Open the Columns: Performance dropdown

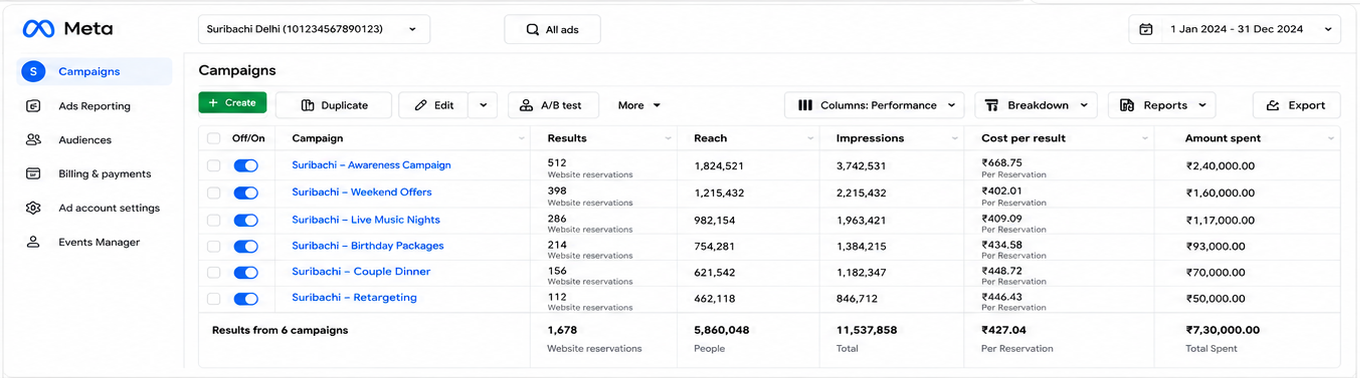coord(875,105)
